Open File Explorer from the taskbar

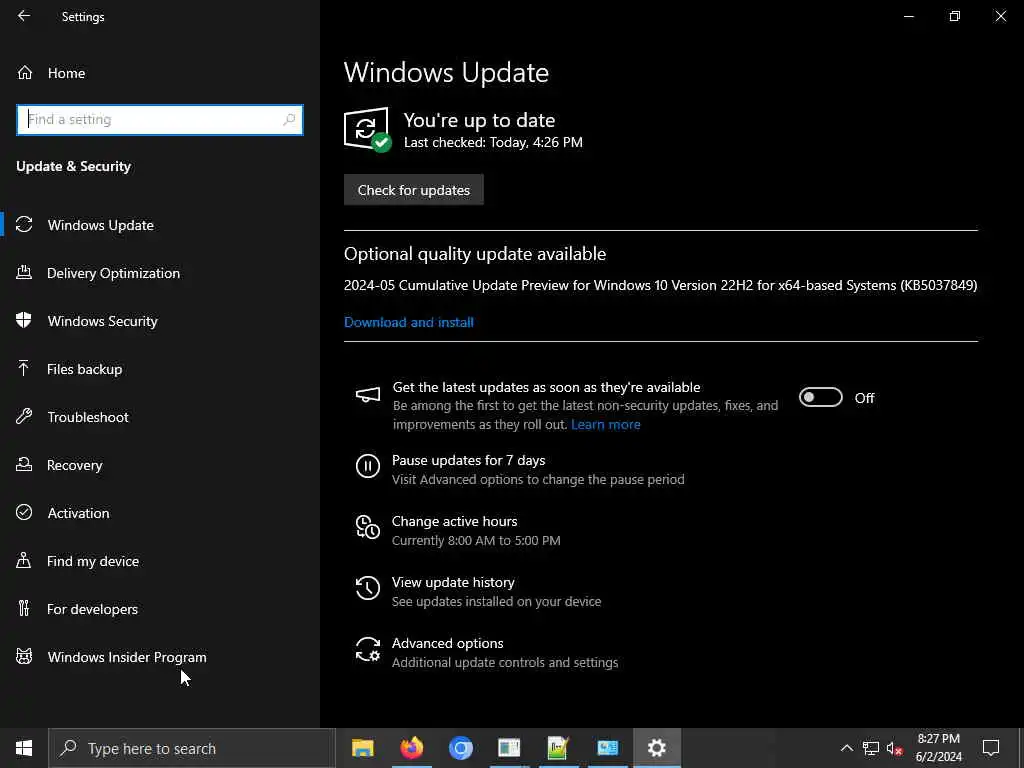tap(362, 748)
